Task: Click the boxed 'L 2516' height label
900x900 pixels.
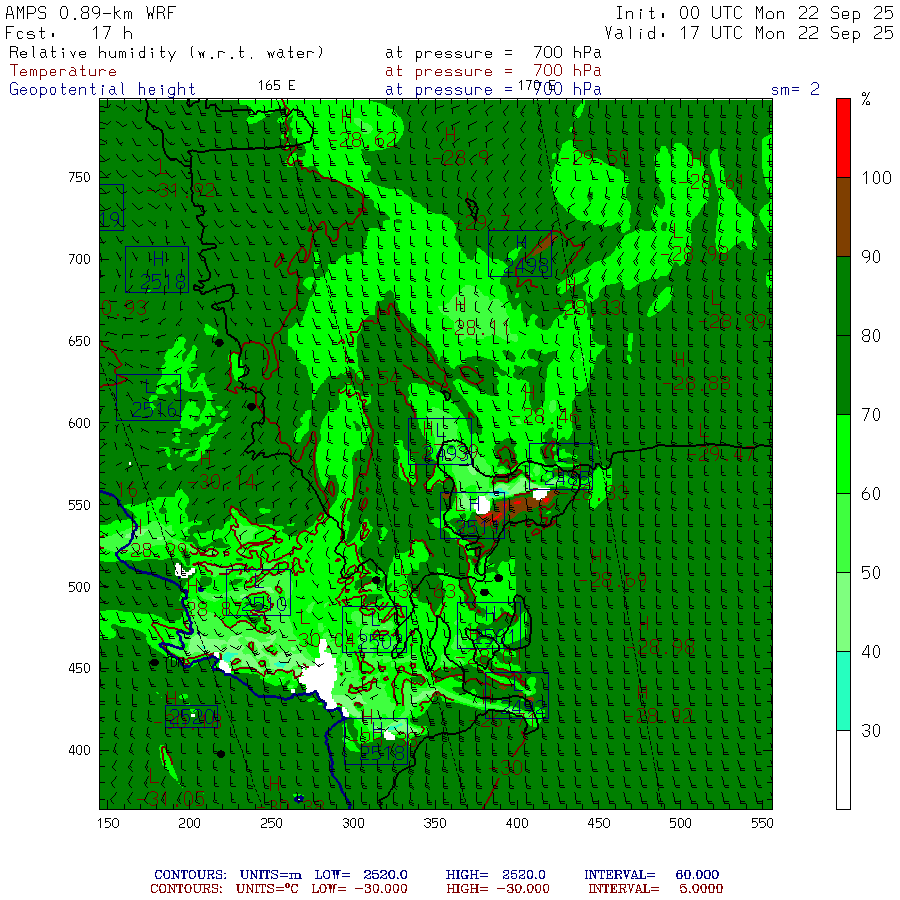Action: click(149, 397)
